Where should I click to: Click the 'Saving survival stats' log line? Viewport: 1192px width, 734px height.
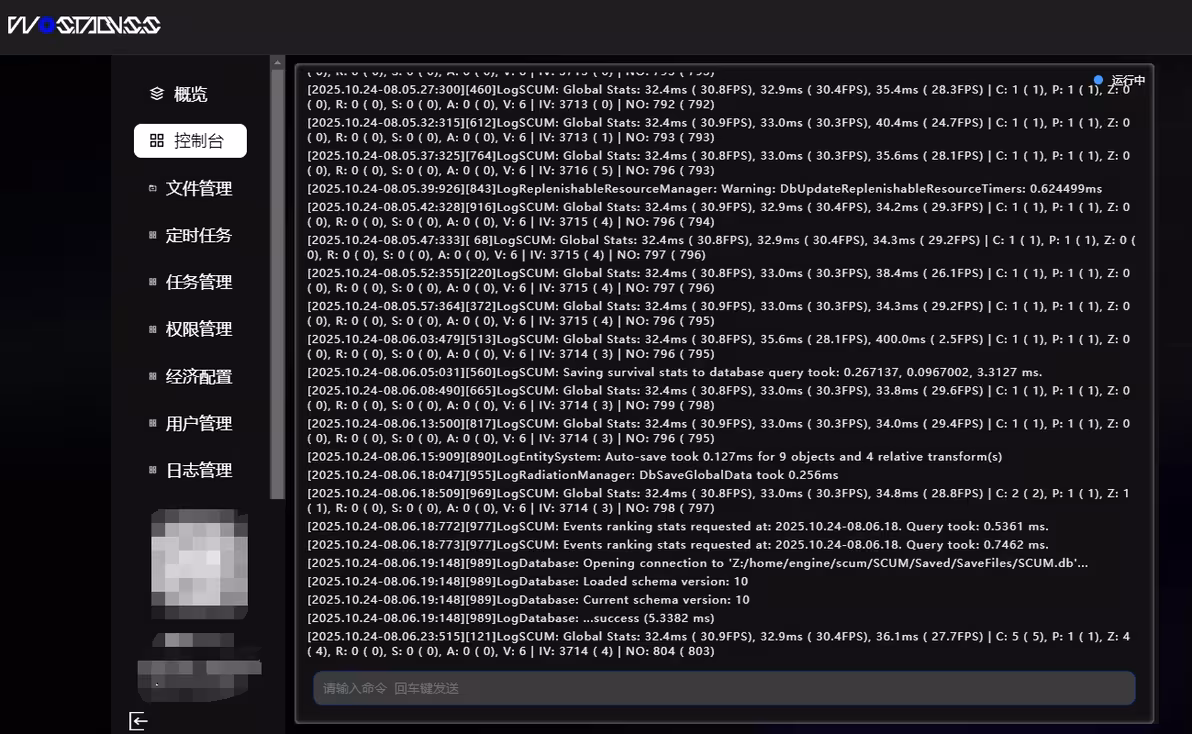[x=674, y=372]
